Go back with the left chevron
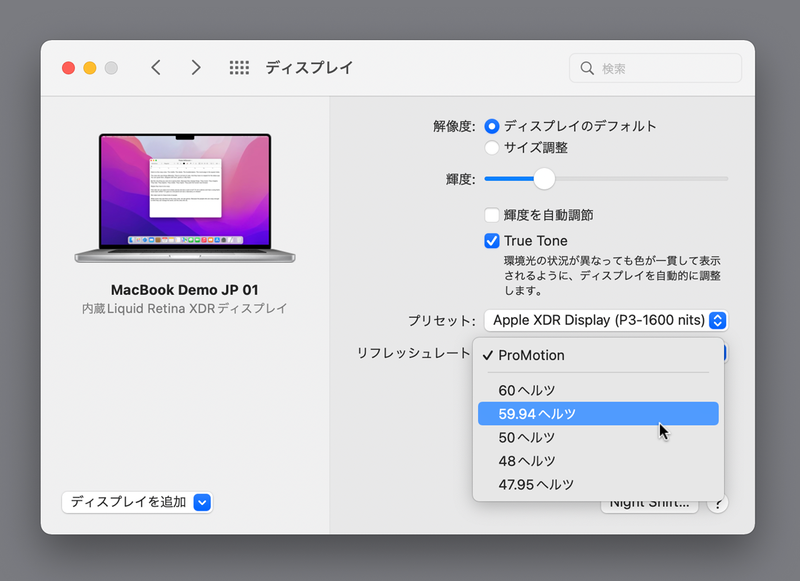This screenshot has height=581, width=800. pos(156,67)
